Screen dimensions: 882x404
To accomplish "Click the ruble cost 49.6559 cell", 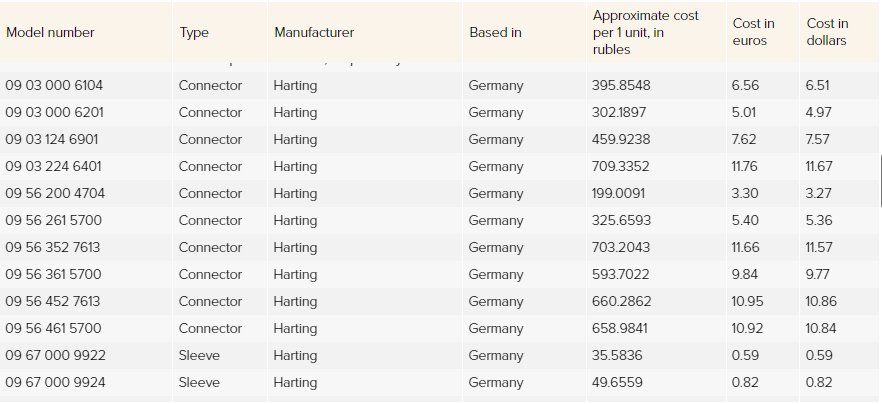I will coord(616,383).
